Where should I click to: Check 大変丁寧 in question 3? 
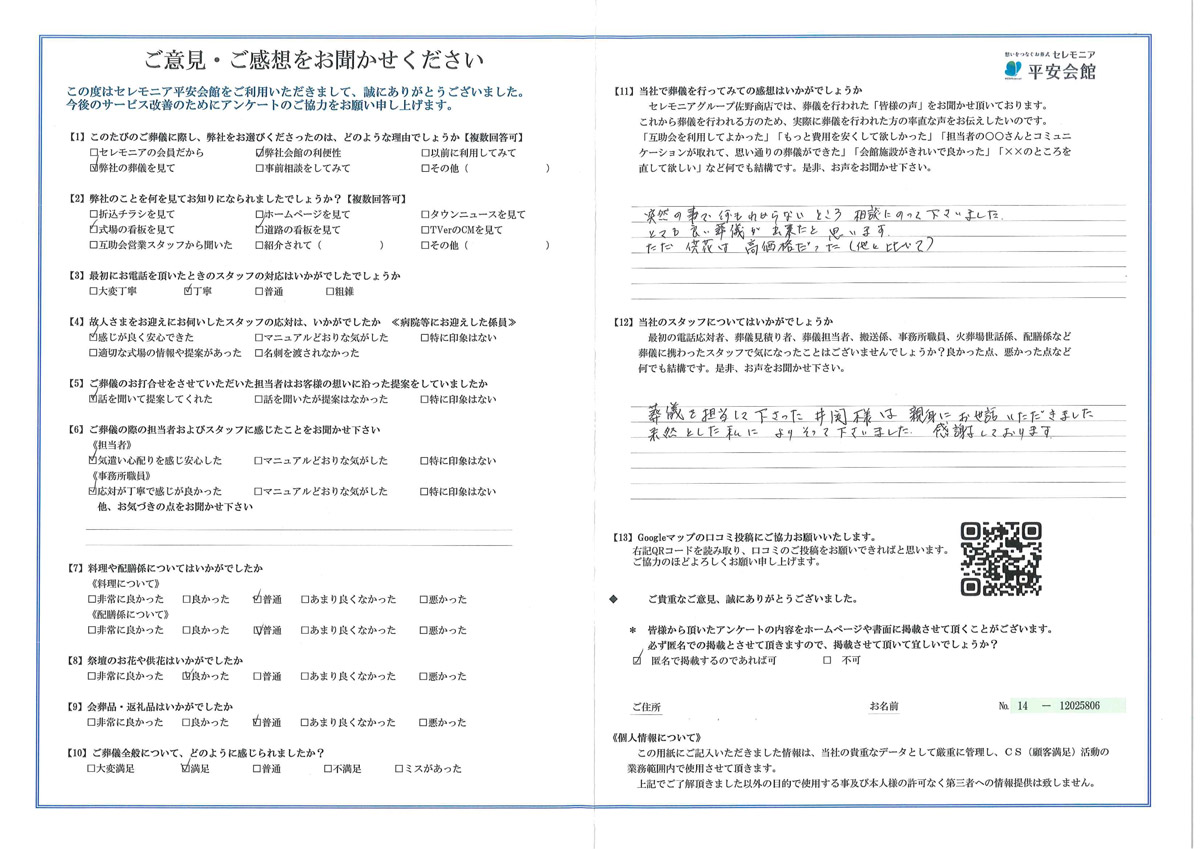pyautogui.click(x=93, y=292)
